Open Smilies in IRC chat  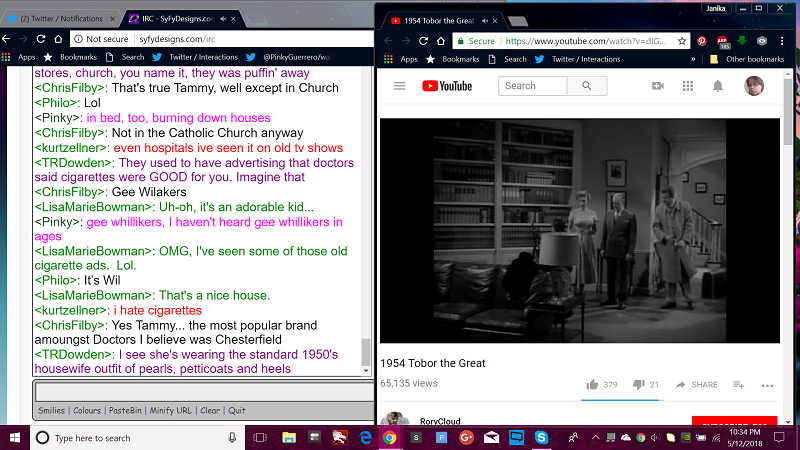(52, 410)
